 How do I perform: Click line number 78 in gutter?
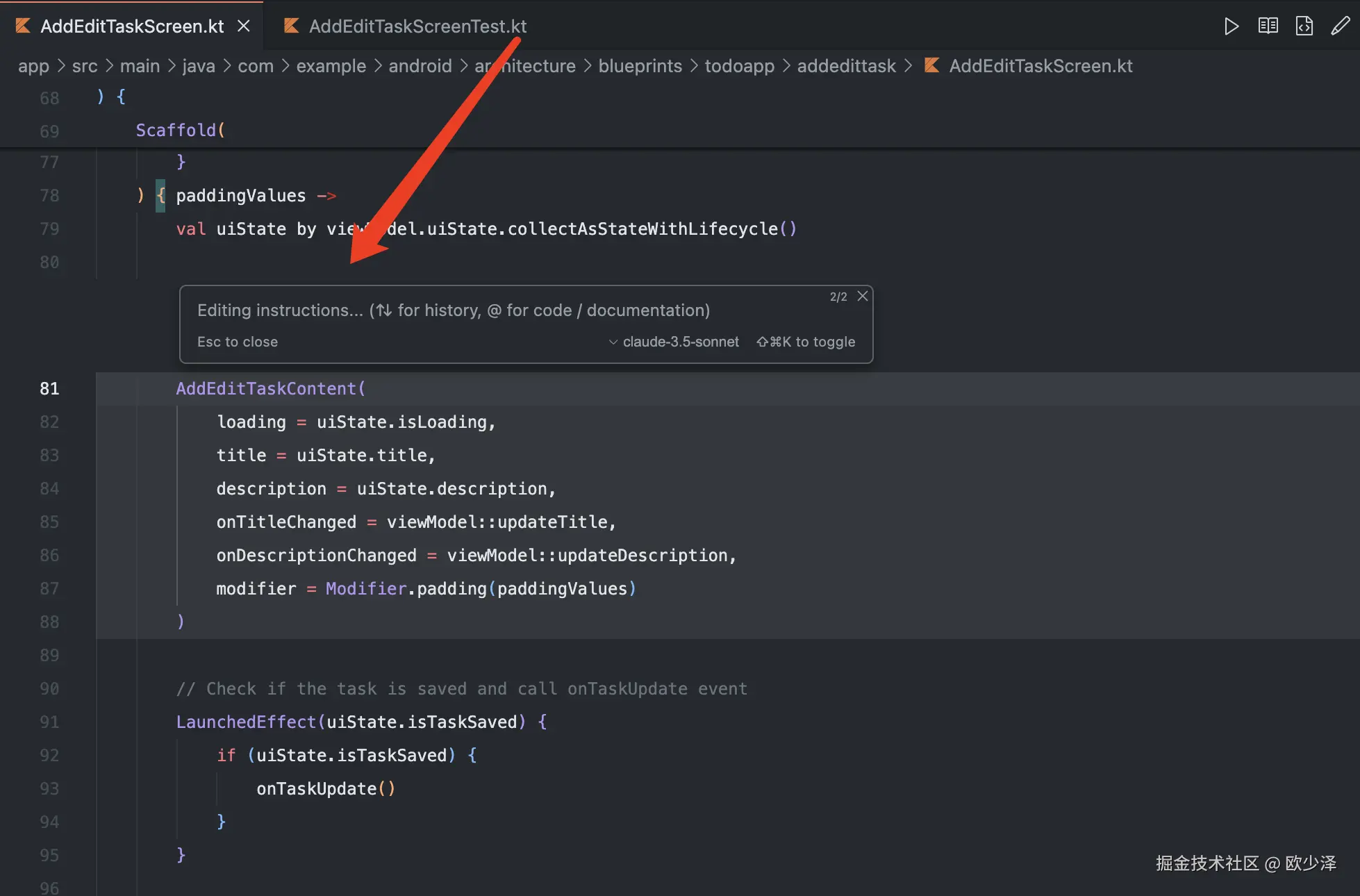point(49,196)
